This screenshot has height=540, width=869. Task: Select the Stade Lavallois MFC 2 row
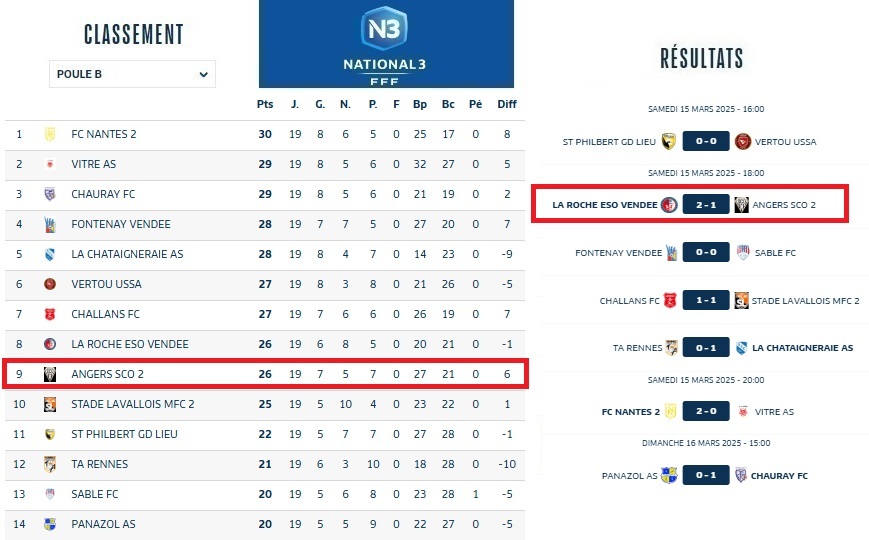pos(265,404)
